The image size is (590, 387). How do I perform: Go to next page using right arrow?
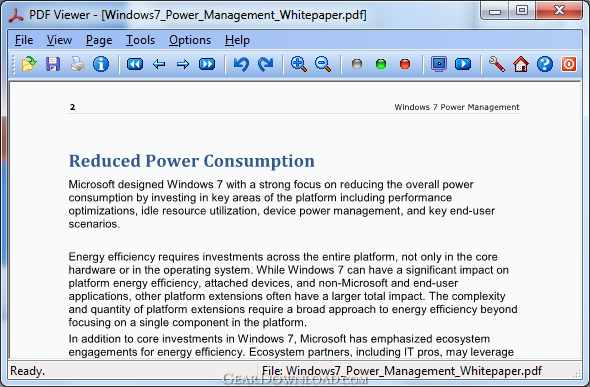[183, 64]
